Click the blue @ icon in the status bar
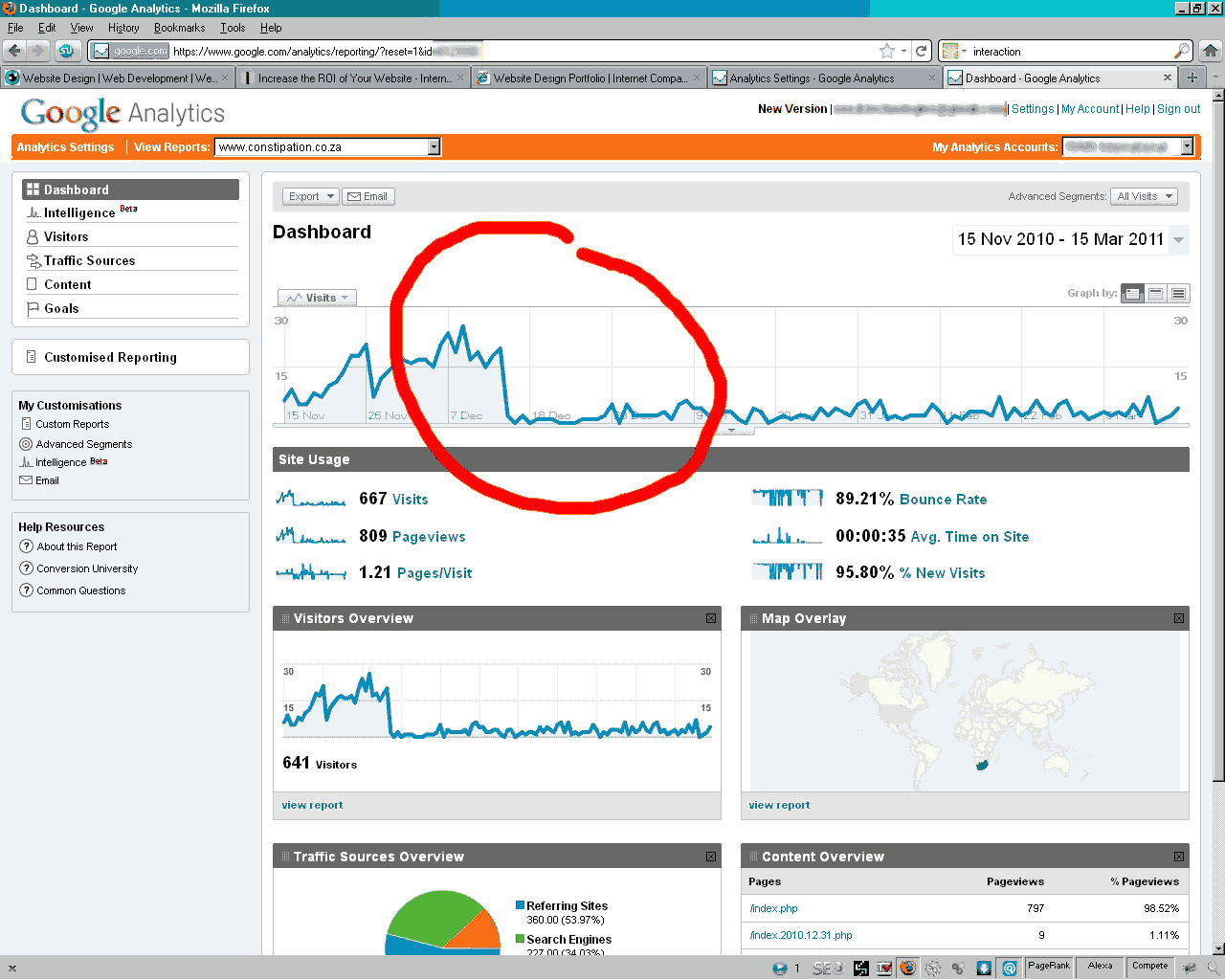Viewport: 1225px width, 980px height. (1009, 969)
